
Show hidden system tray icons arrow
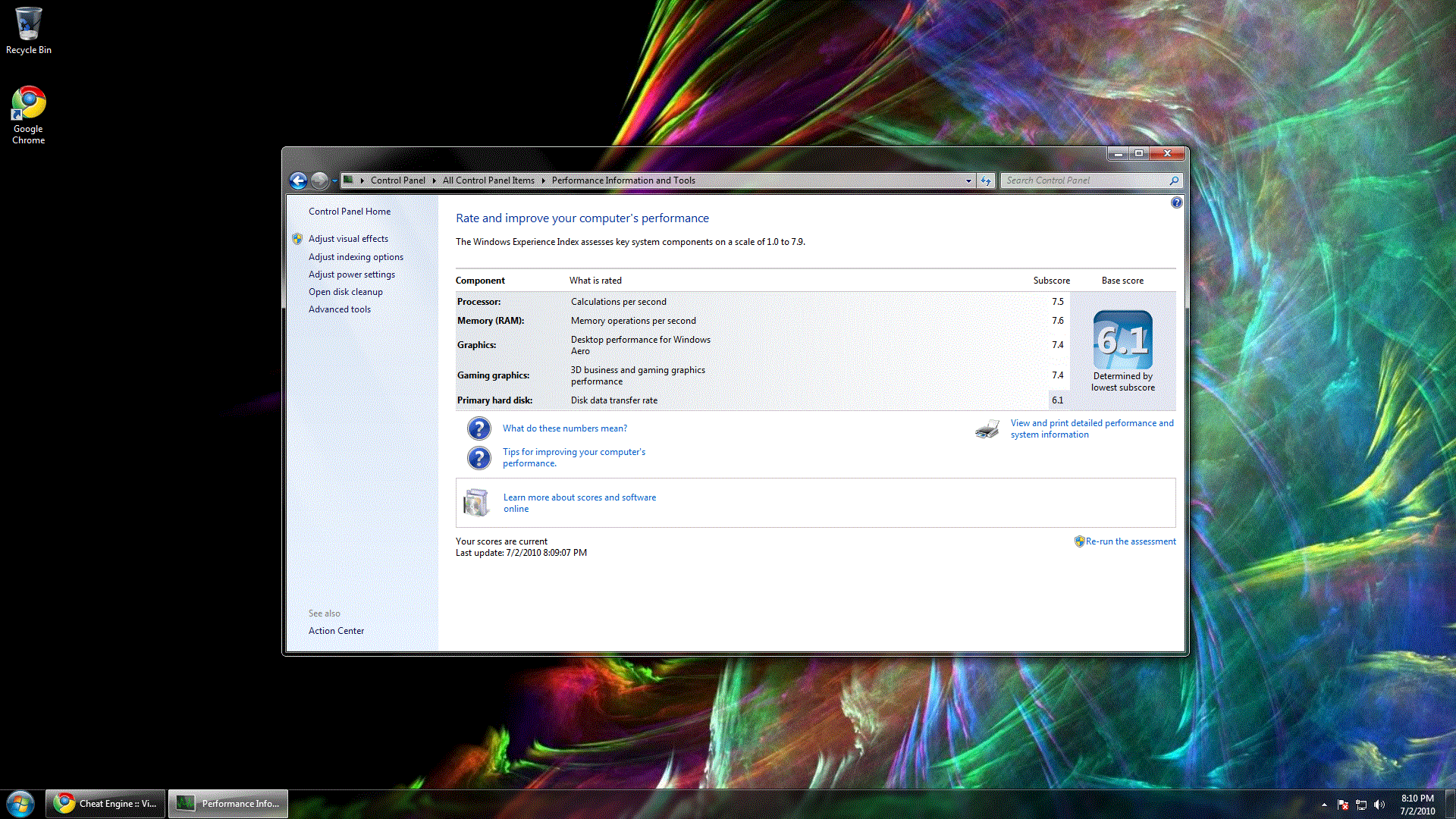click(x=1324, y=805)
